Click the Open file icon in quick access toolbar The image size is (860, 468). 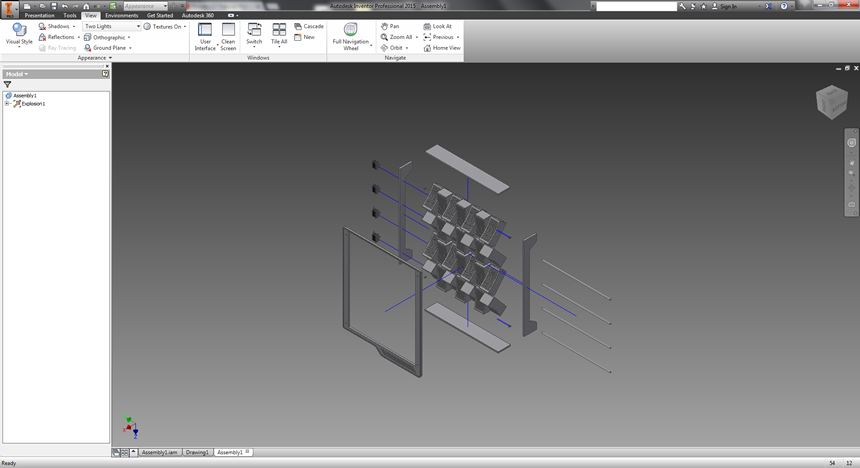[42, 6]
